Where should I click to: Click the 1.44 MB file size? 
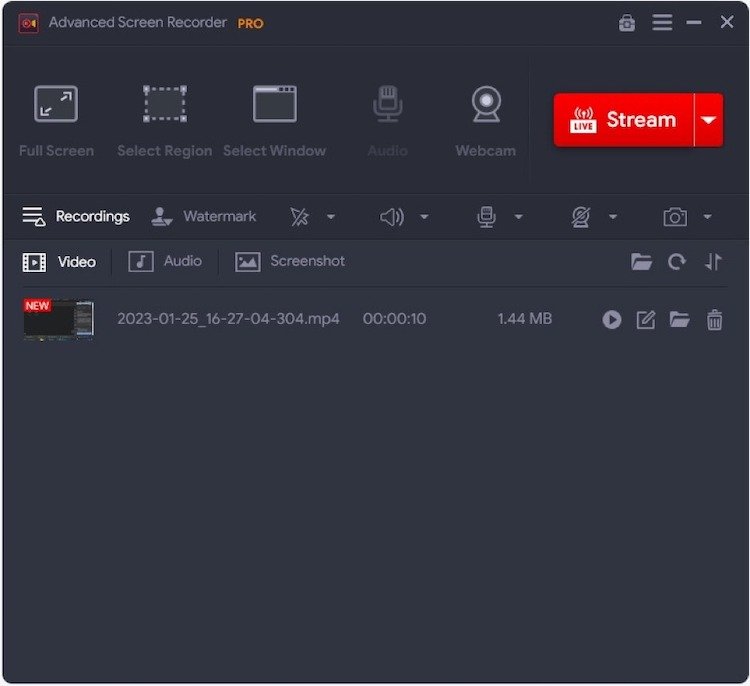(x=525, y=319)
